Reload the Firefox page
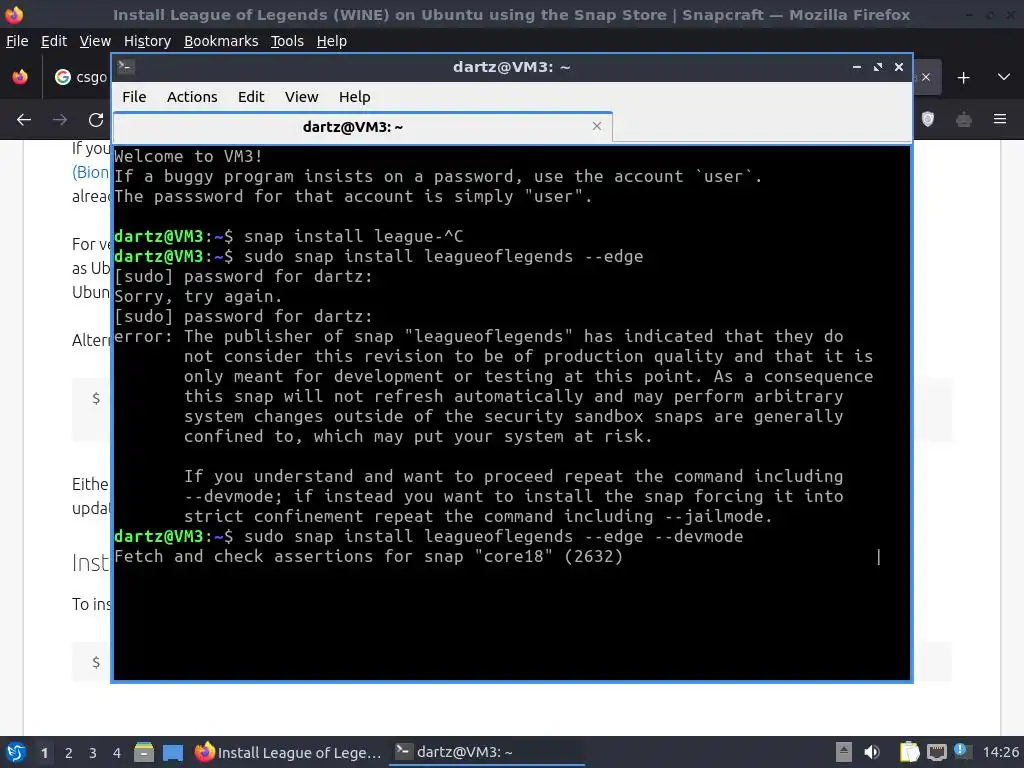 coord(96,120)
